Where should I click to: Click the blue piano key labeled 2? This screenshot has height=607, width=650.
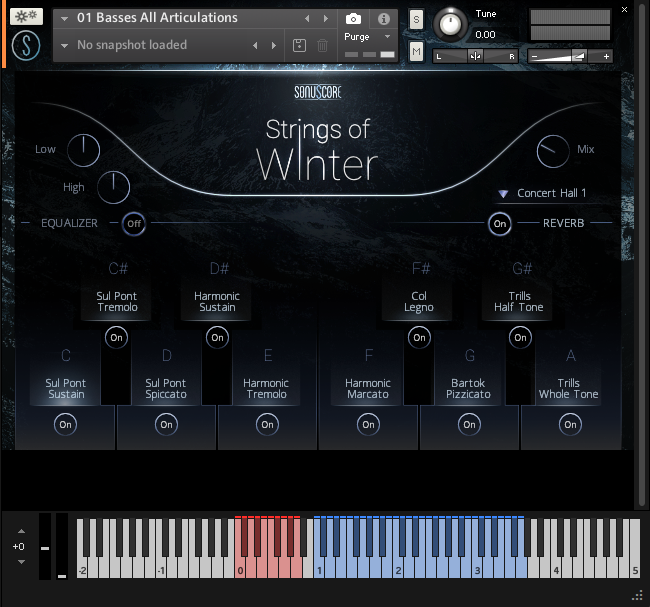click(398, 570)
